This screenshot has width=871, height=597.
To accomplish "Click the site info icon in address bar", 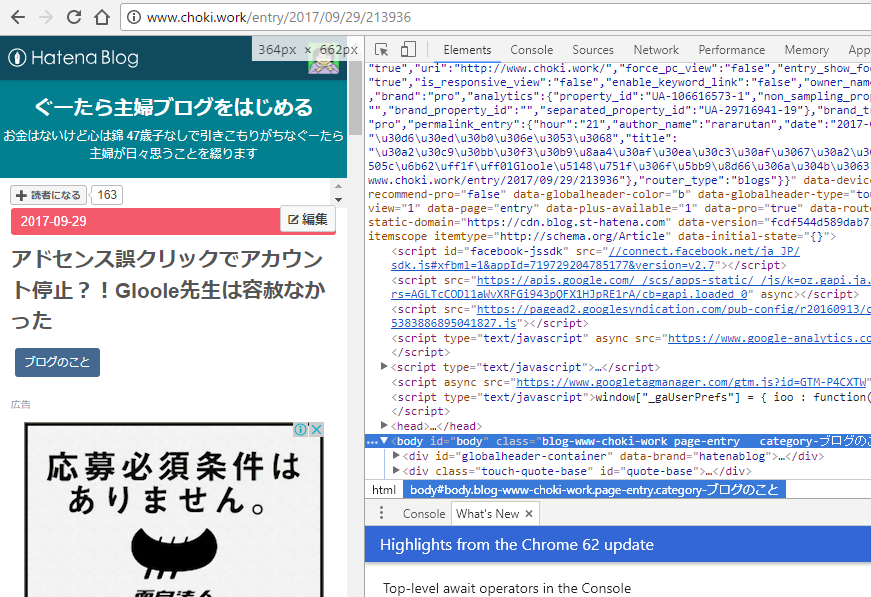I will click(133, 17).
